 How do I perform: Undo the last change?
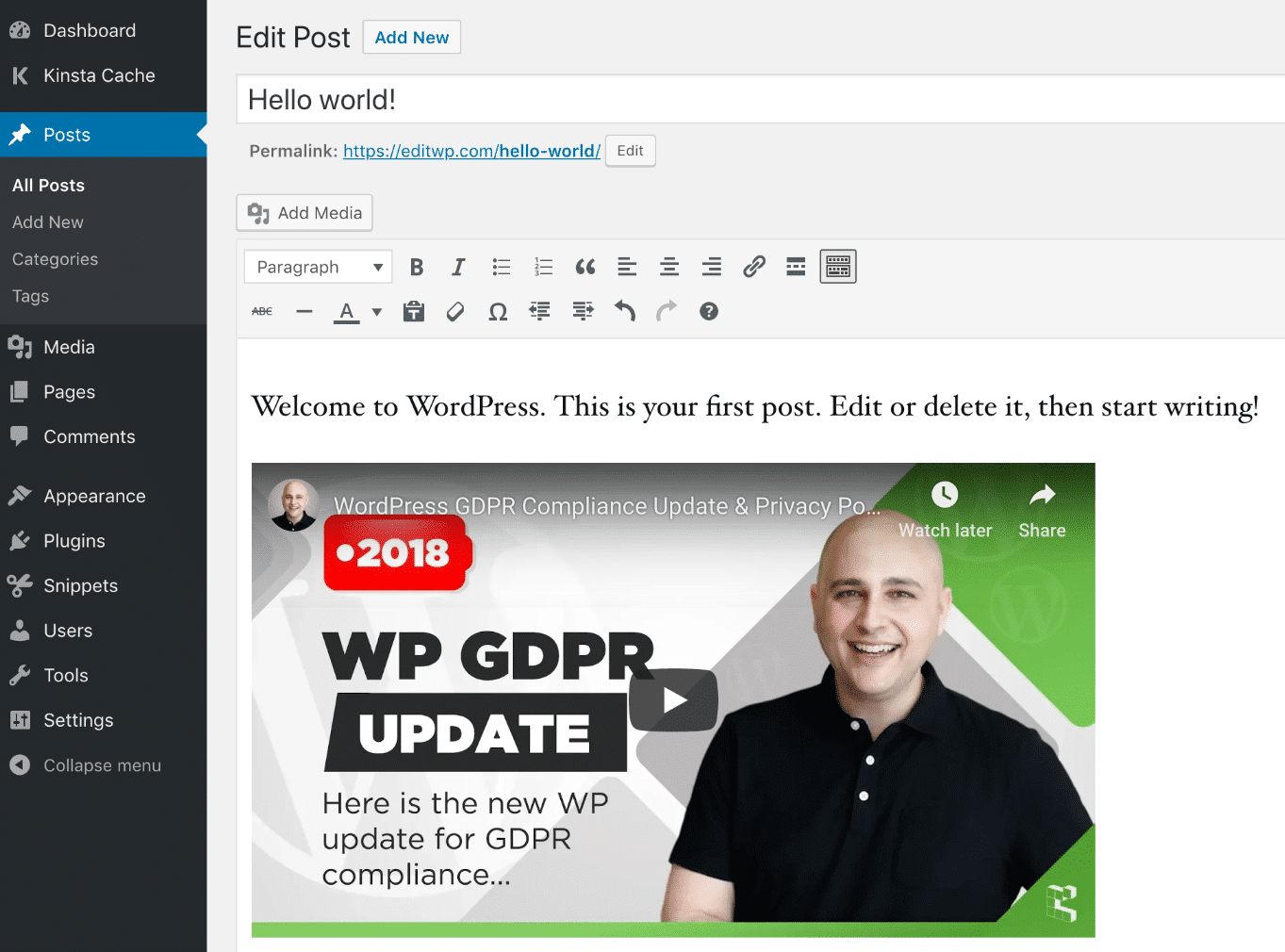pos(624,311)
